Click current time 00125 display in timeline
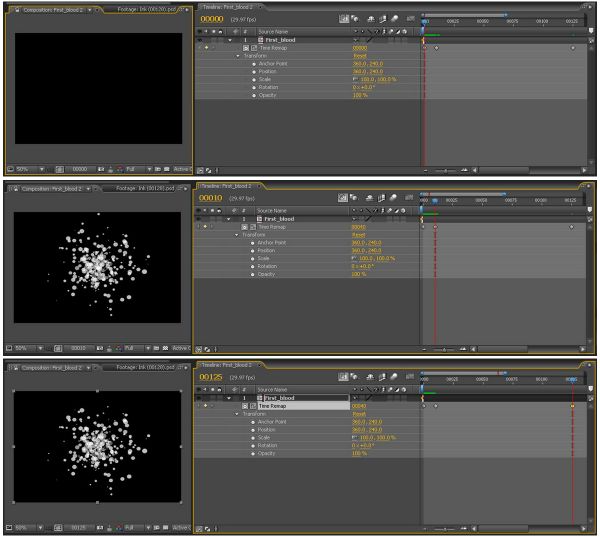The height and width of the screenshot is (537, 600). click(x=210, y=377)
